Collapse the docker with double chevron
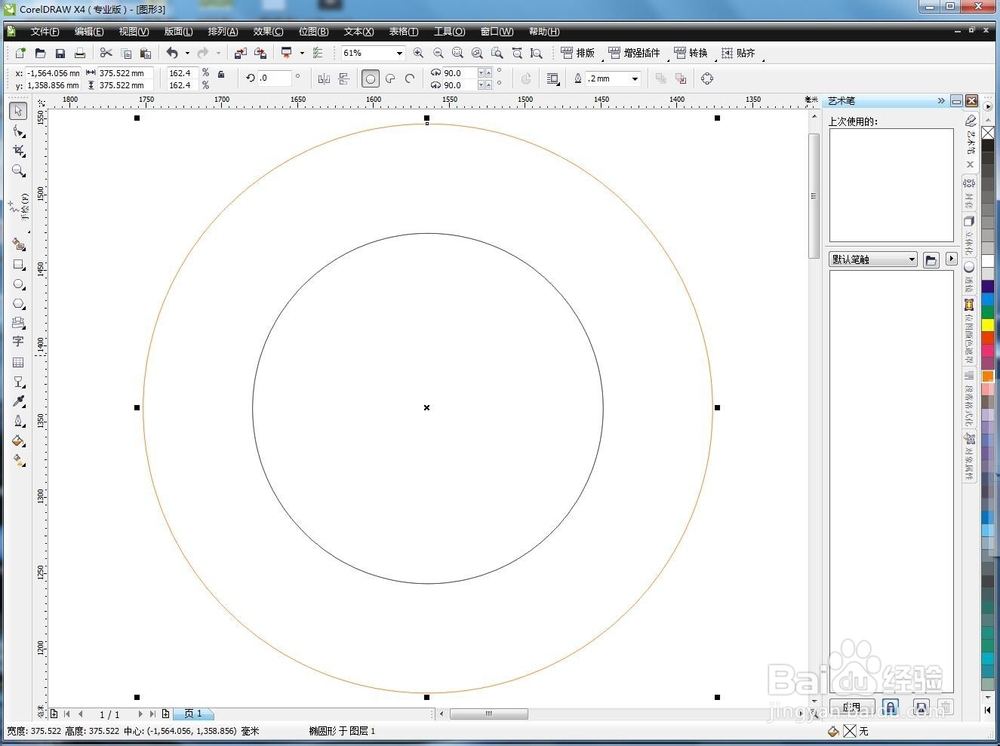The image size is (1000, 746). [941, 101]
